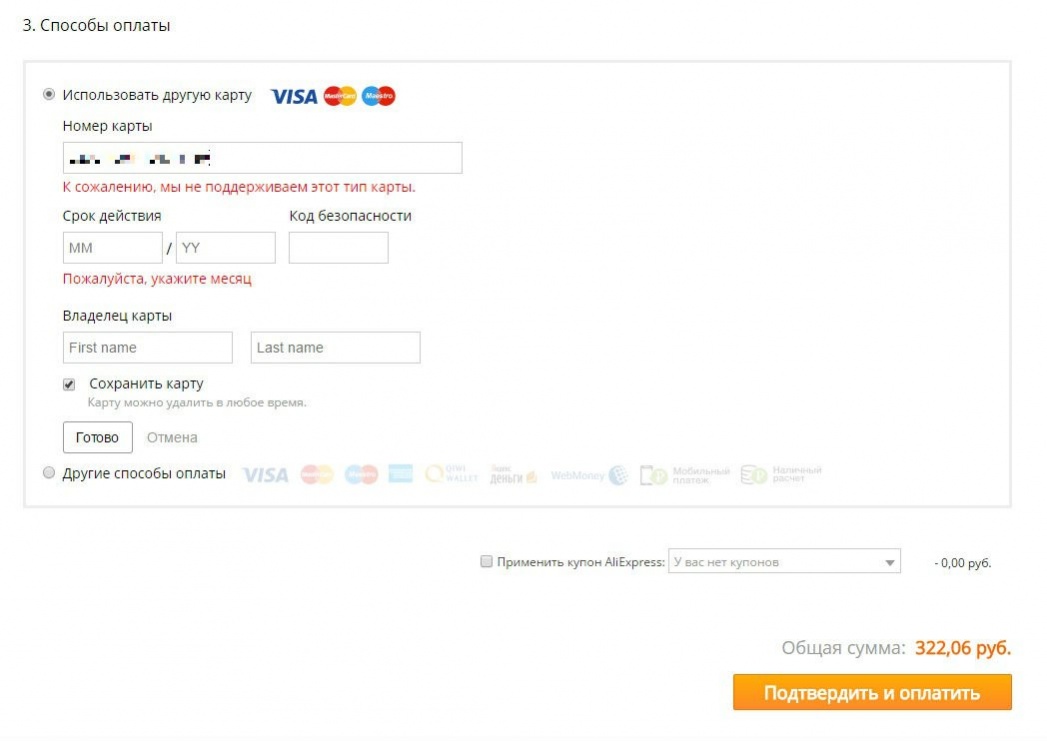Focus the MM expiry month field
The height and width of the screenshot is (741, 1047).
pyautogui.click(x=113, y=248)
